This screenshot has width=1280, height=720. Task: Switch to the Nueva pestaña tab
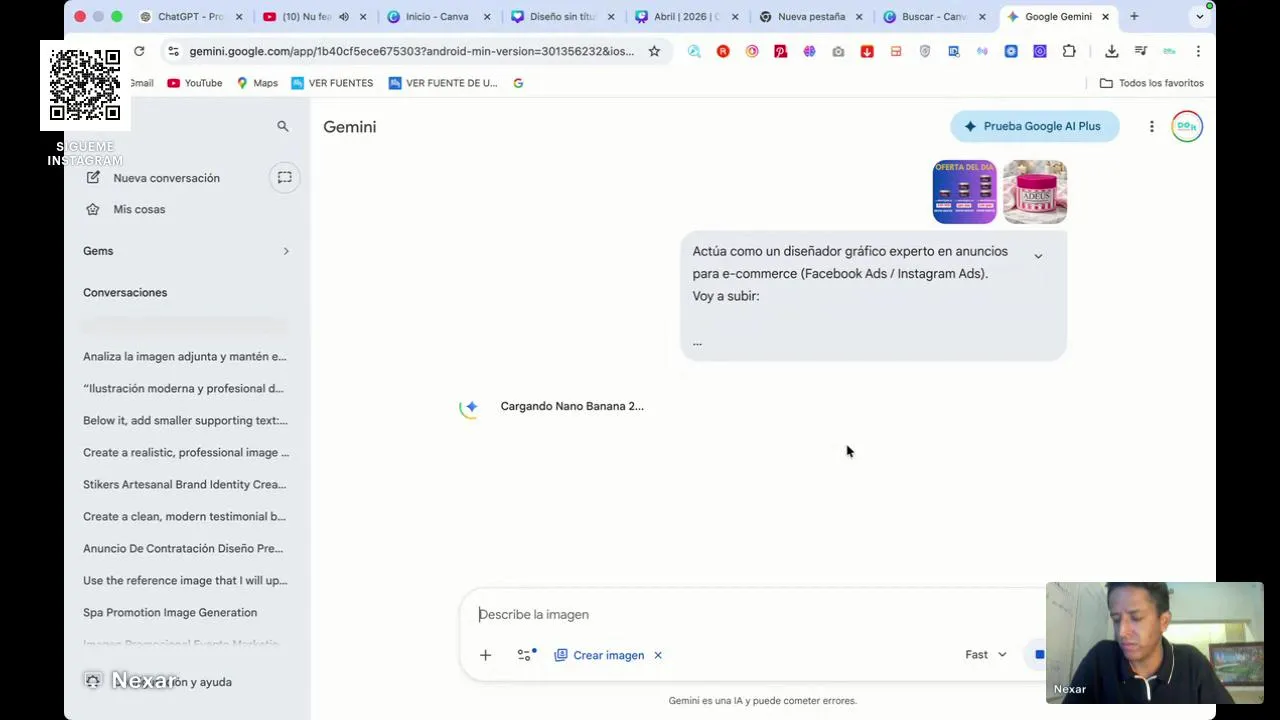click(x=809, y=16)
